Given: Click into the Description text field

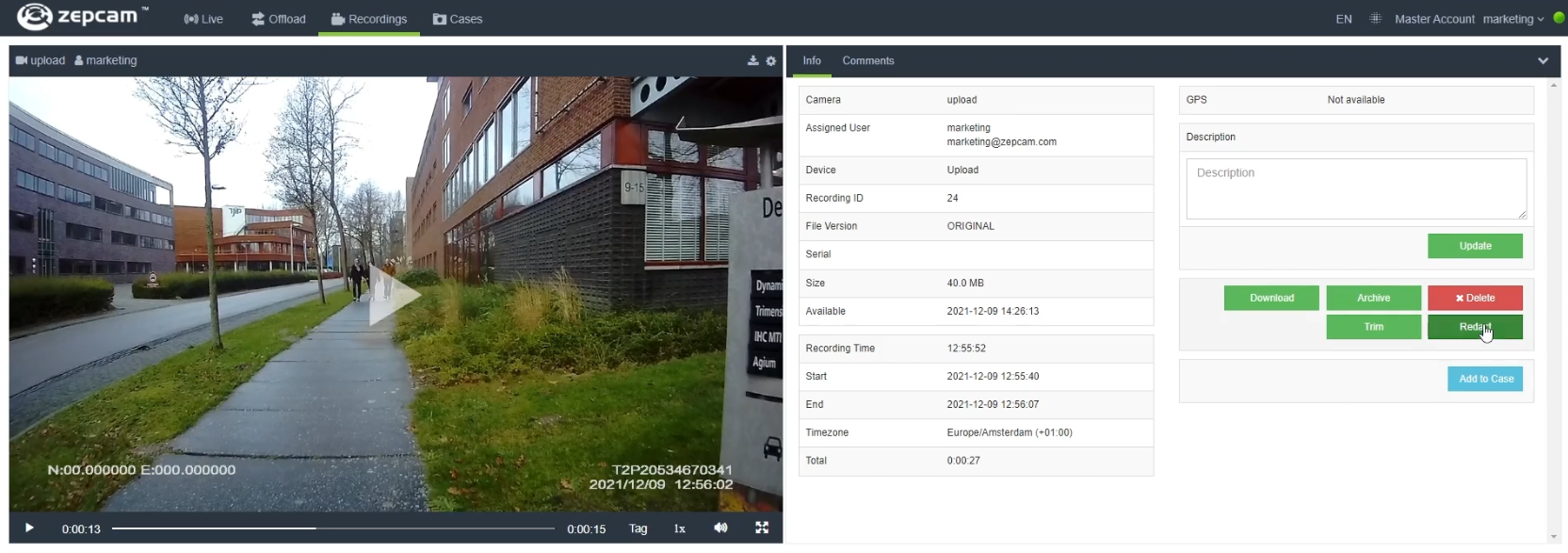Looking at the screenshot, I should [1356, 188].
